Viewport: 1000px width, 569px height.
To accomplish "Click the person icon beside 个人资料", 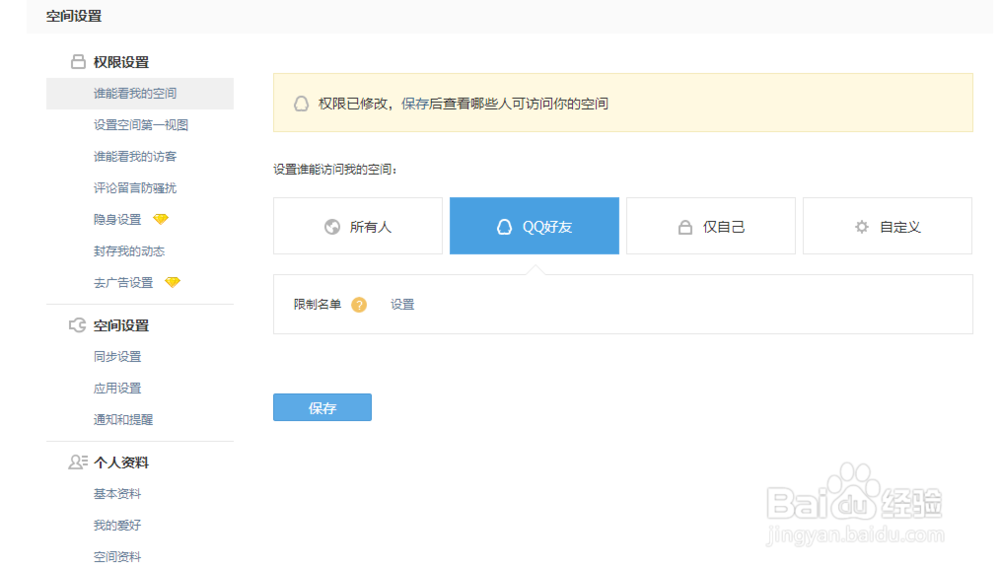I will [78, 462].
